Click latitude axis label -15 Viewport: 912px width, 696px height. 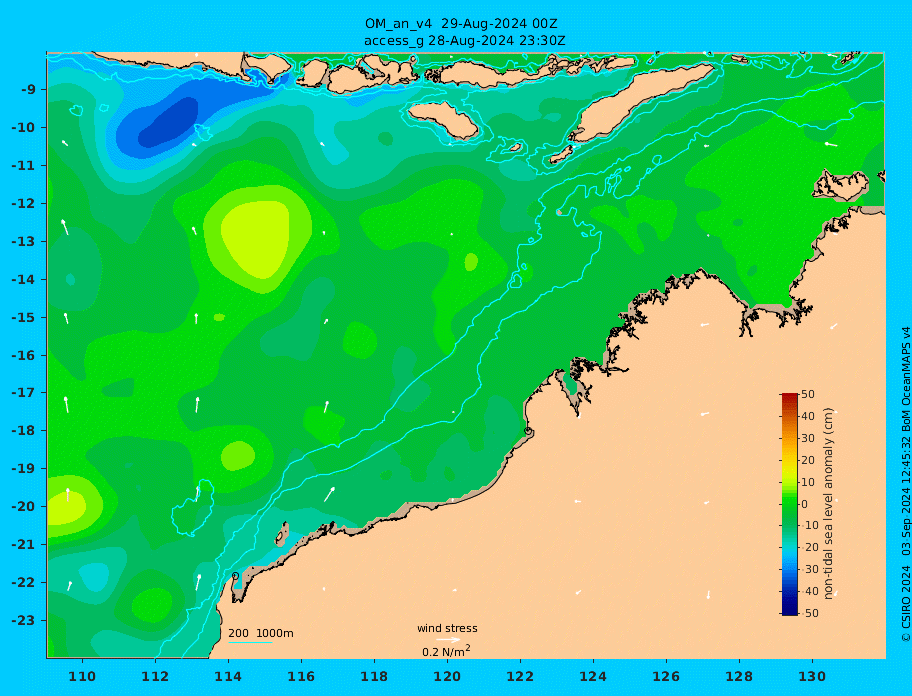coord(23,317)
